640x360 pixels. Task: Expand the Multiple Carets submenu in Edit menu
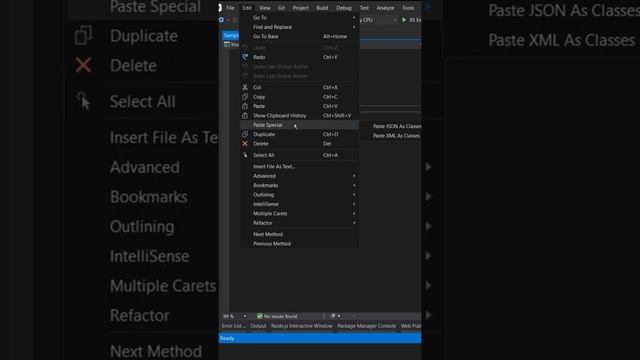(x=354, y=213)
